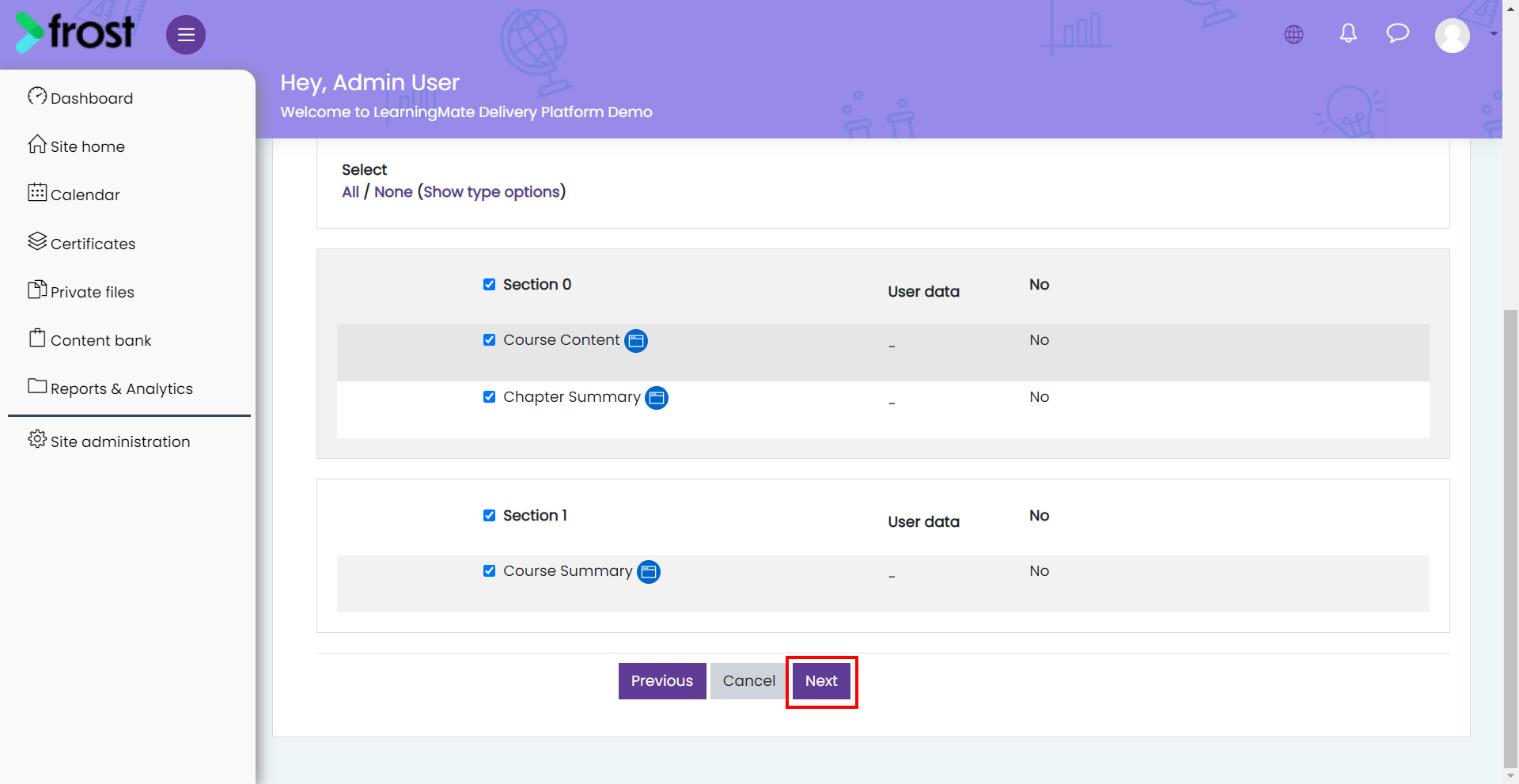Open the messages chat bubble icon

pyautogui.click(x=1398, y=33)
